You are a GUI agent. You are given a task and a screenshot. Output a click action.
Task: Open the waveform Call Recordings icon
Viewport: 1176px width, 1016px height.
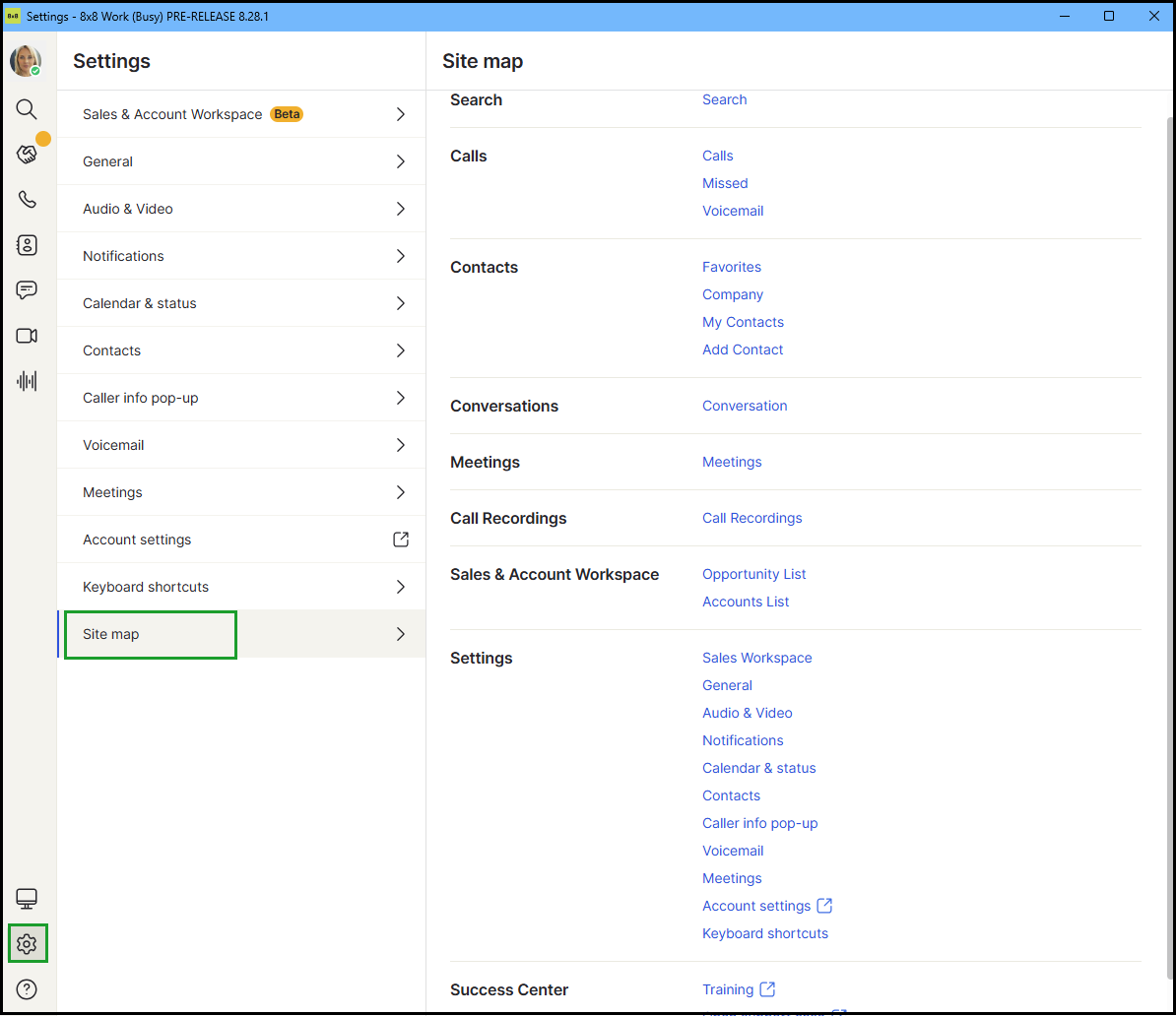[27, 381]
